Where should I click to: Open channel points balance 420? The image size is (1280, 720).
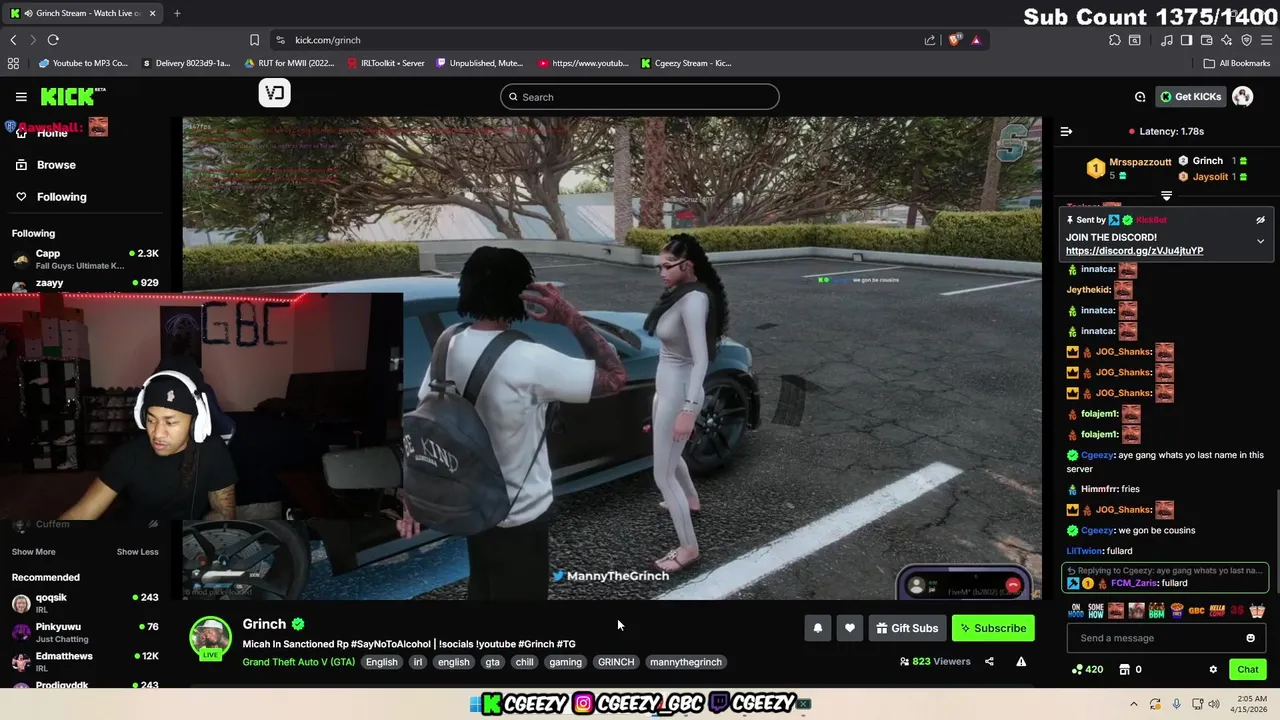tap(1087, 669)
